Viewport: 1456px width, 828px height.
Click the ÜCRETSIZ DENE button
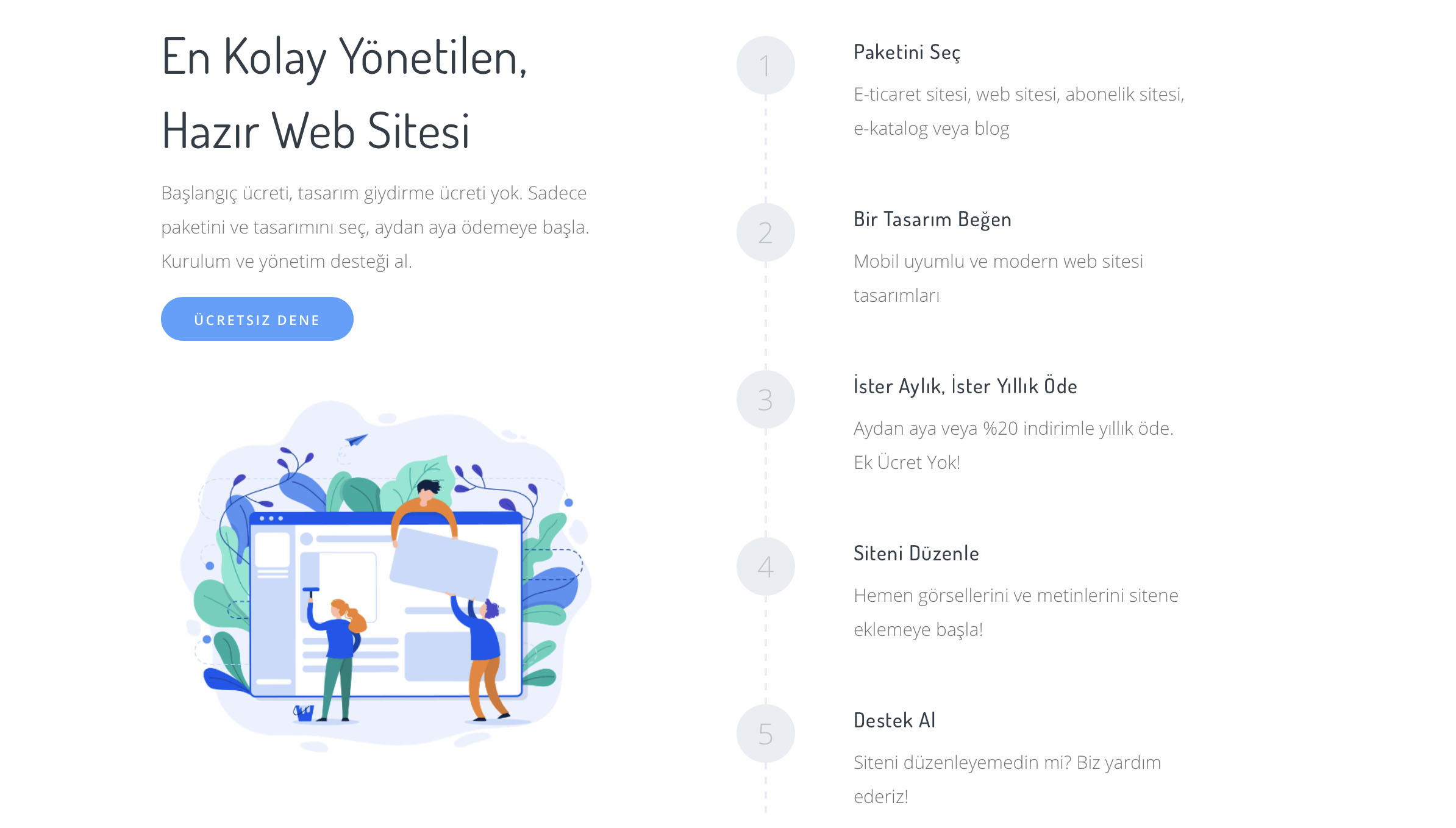point(257,319)
